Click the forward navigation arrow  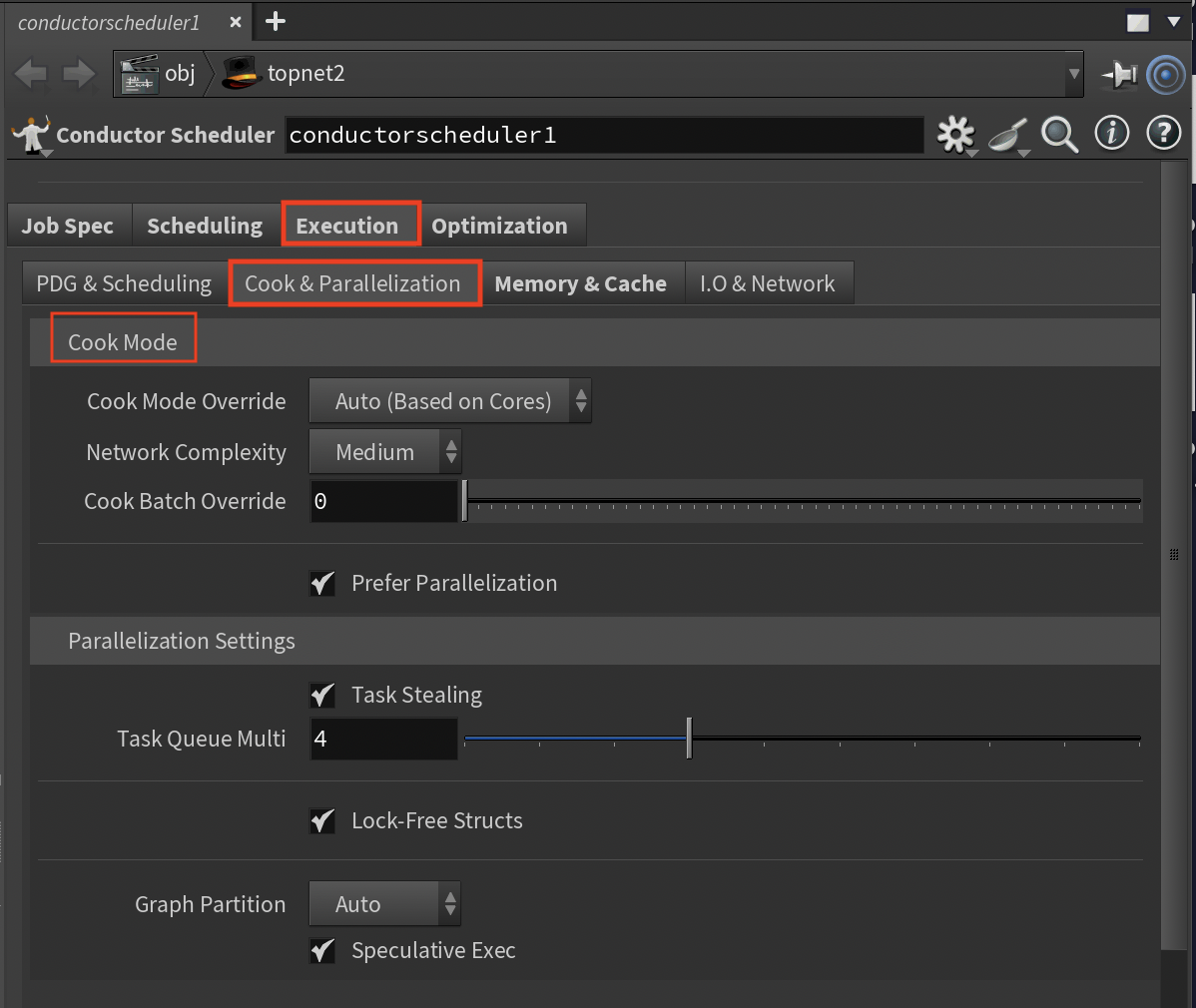point(79,74)
